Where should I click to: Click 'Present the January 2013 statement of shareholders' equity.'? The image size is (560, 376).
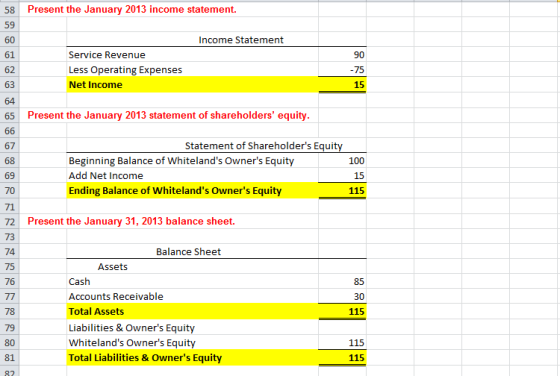coord(168,115)
